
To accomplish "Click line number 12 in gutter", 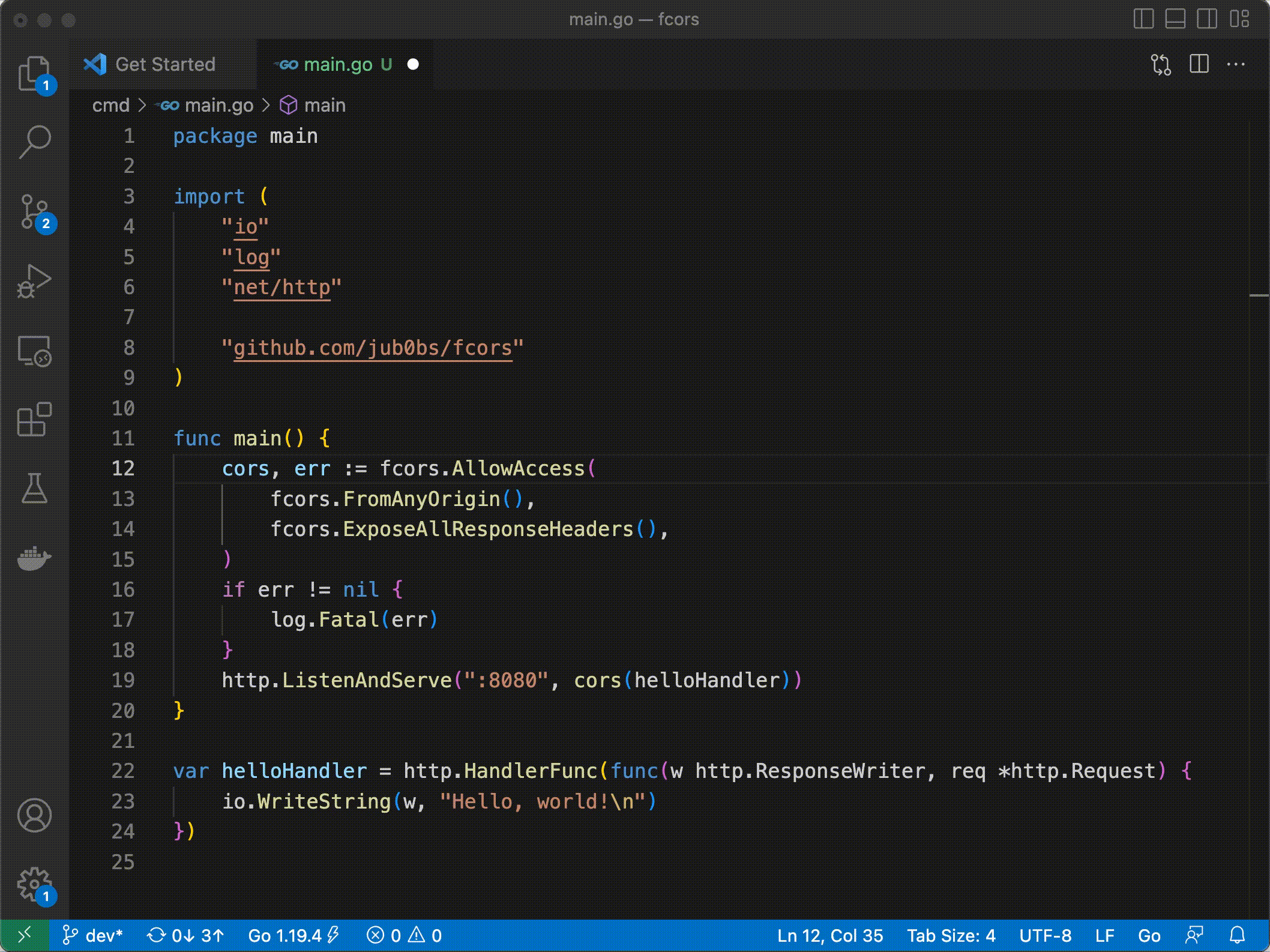I will [x=123, y=468].
